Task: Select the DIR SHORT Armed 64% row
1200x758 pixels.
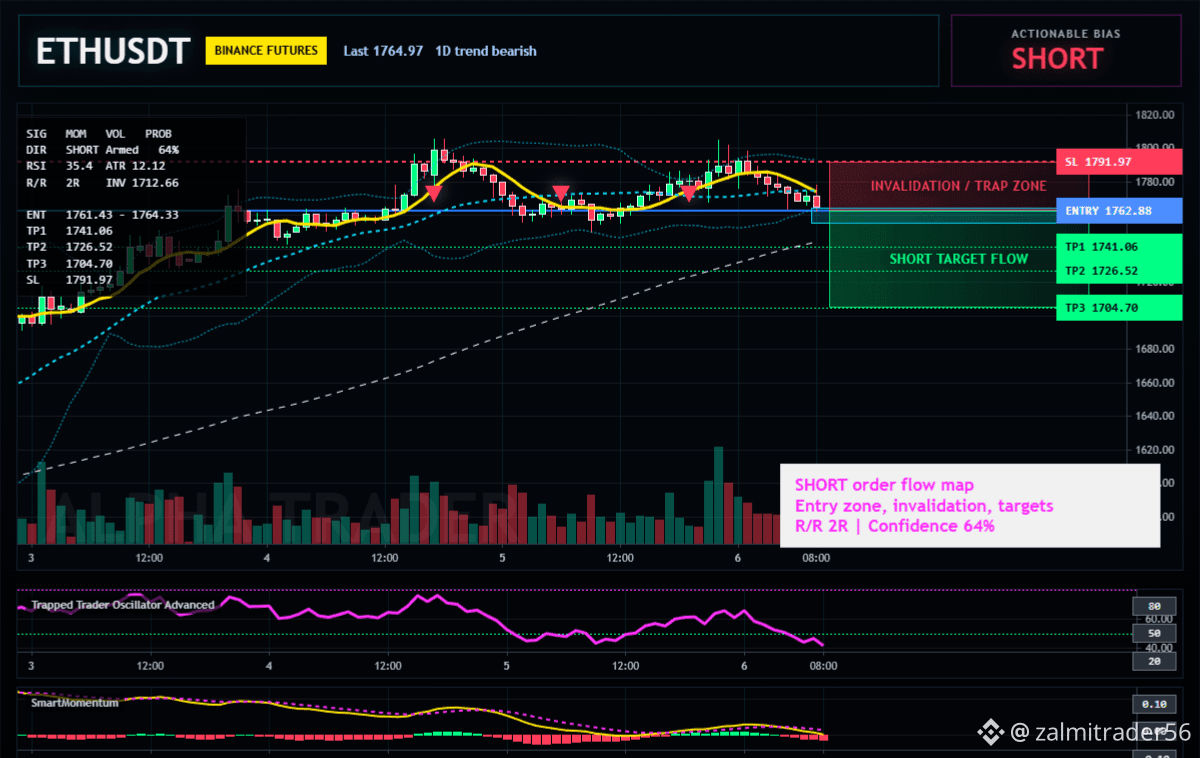Action: (103, 149)
